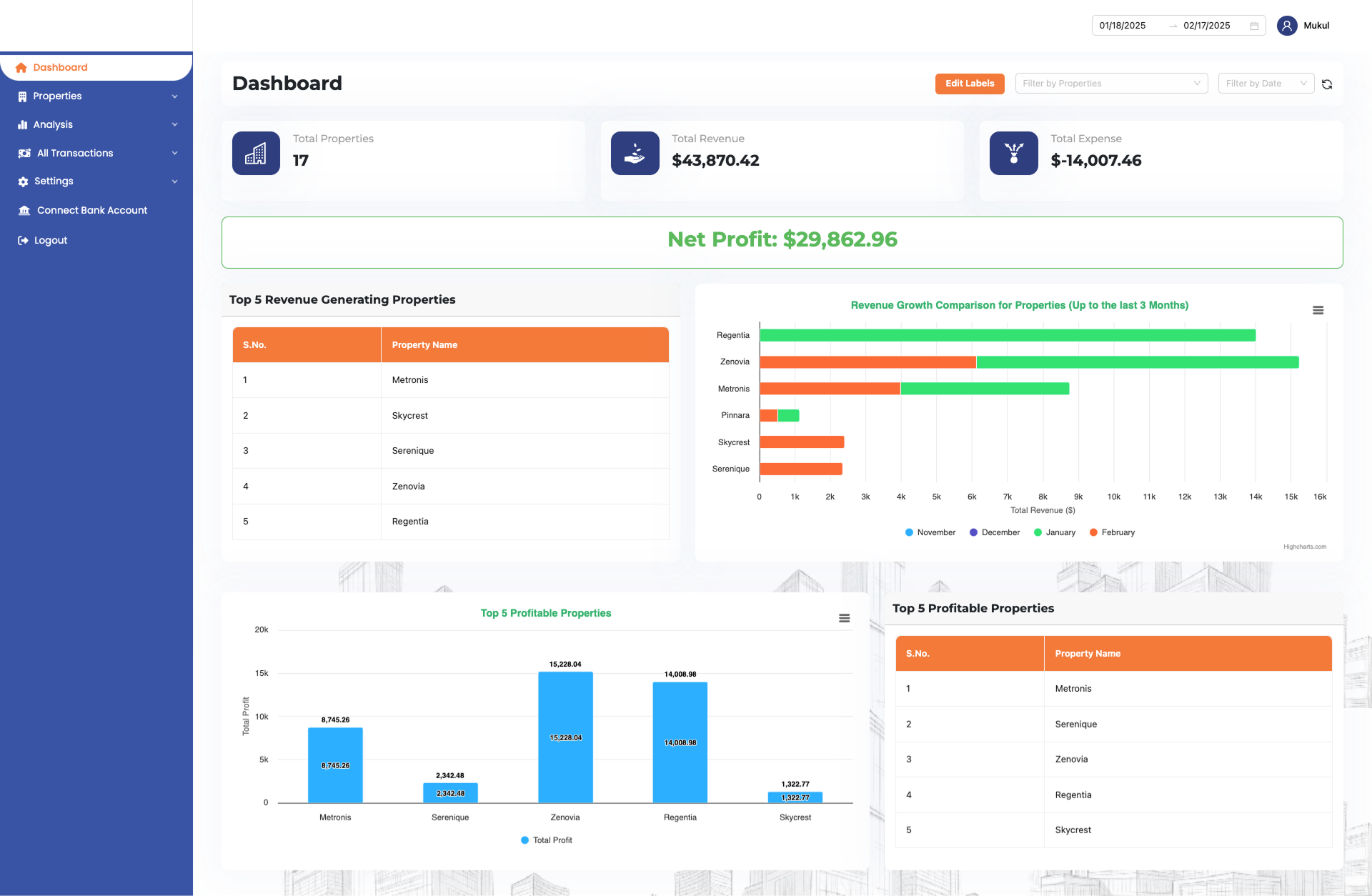Open the Filter by Date dropdown
Image resolution: width=1372 pixels, height=896 pixels.
click(1266, 84)
